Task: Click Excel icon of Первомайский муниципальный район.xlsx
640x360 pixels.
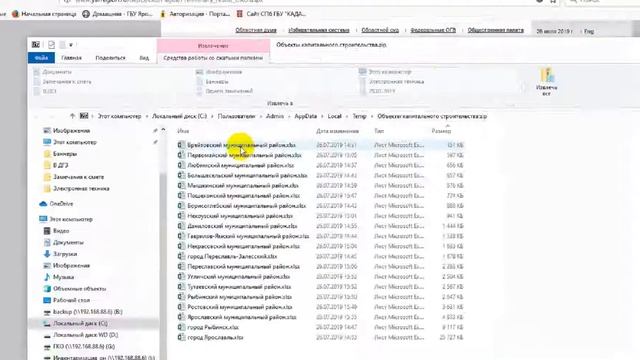Action: coord(181,155)
